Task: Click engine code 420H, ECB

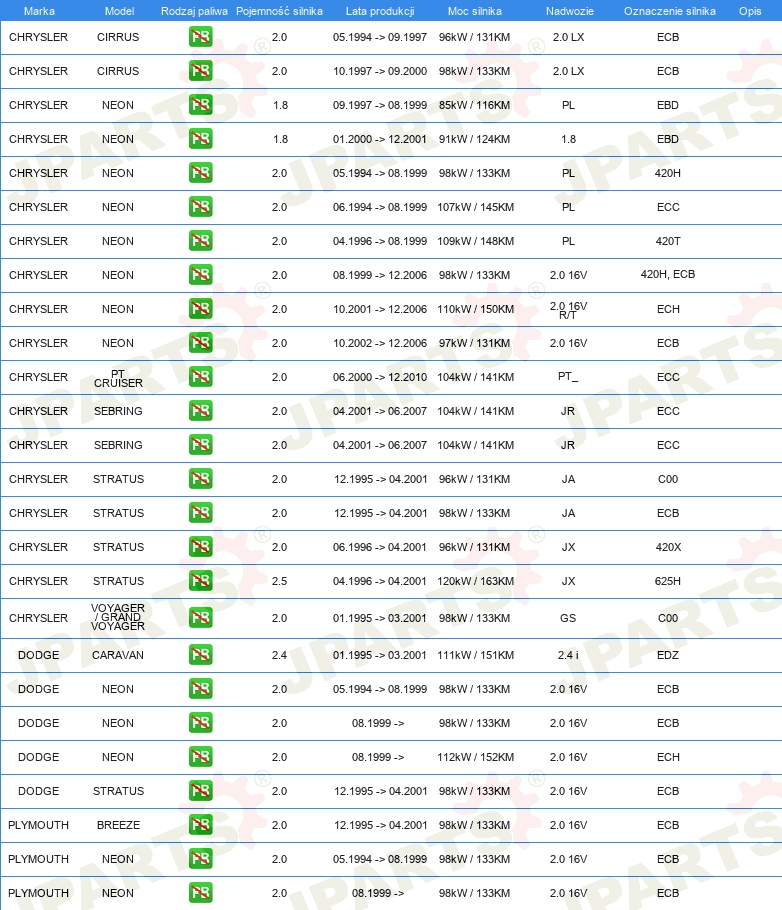Action: coord(668,275)
